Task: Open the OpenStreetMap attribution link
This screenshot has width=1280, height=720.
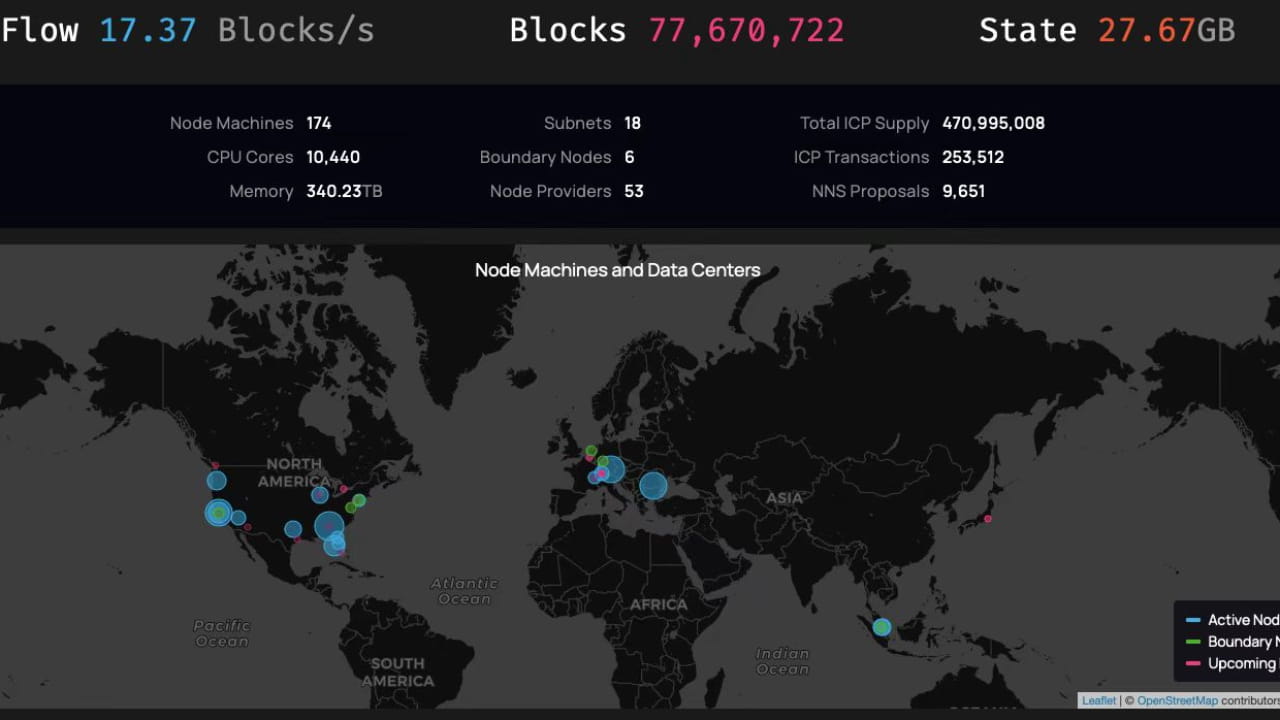Action: (x=1177, y=700)
